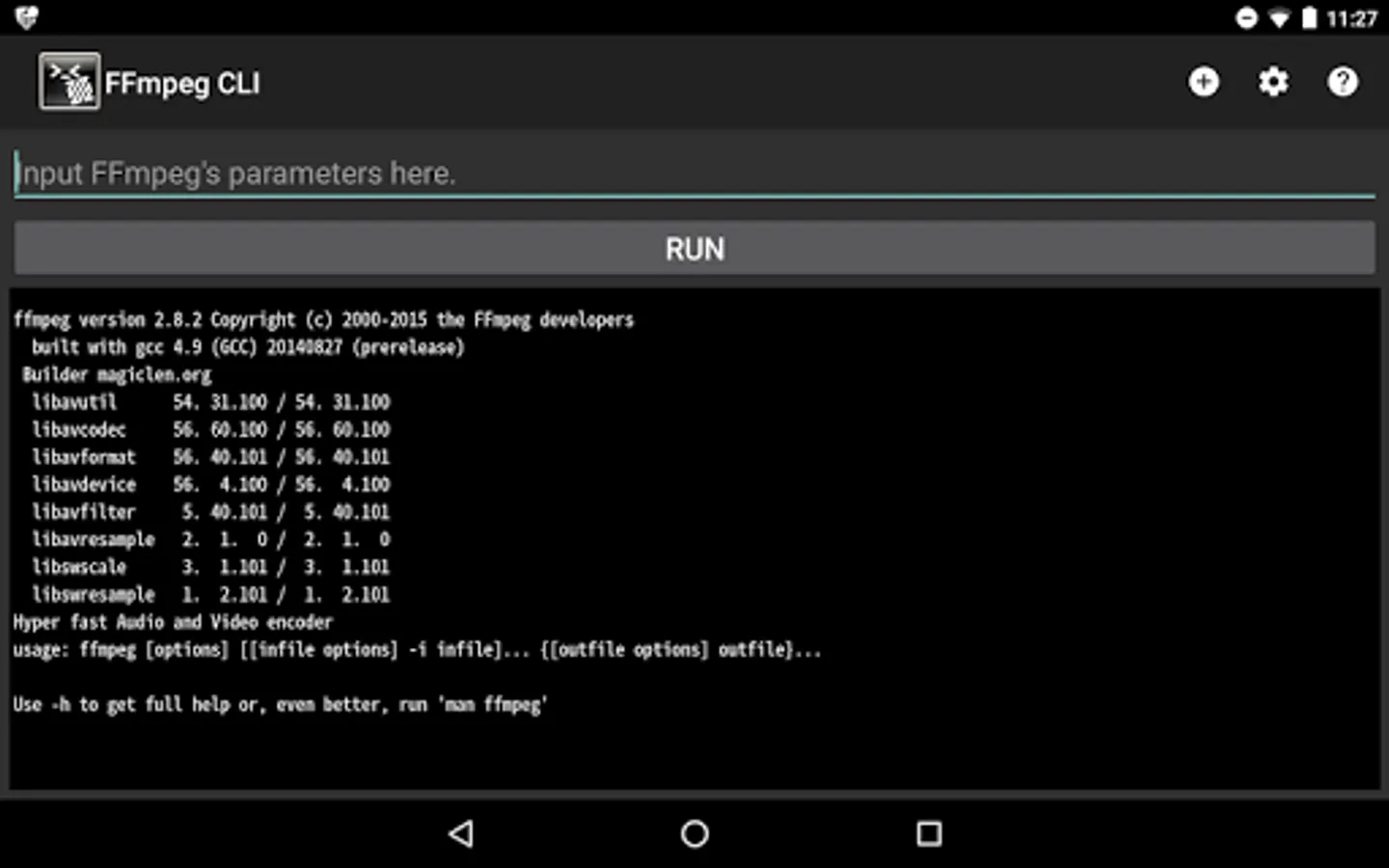The width and height of the screenshot is (1389, 868).
Task: Tap the libavfilter version line
Action: tap(211, 512)
